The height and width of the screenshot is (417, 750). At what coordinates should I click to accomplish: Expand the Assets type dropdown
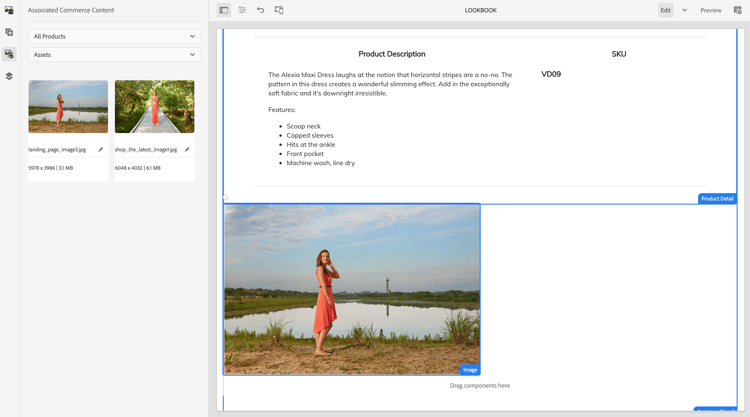(x=114, y=55)
